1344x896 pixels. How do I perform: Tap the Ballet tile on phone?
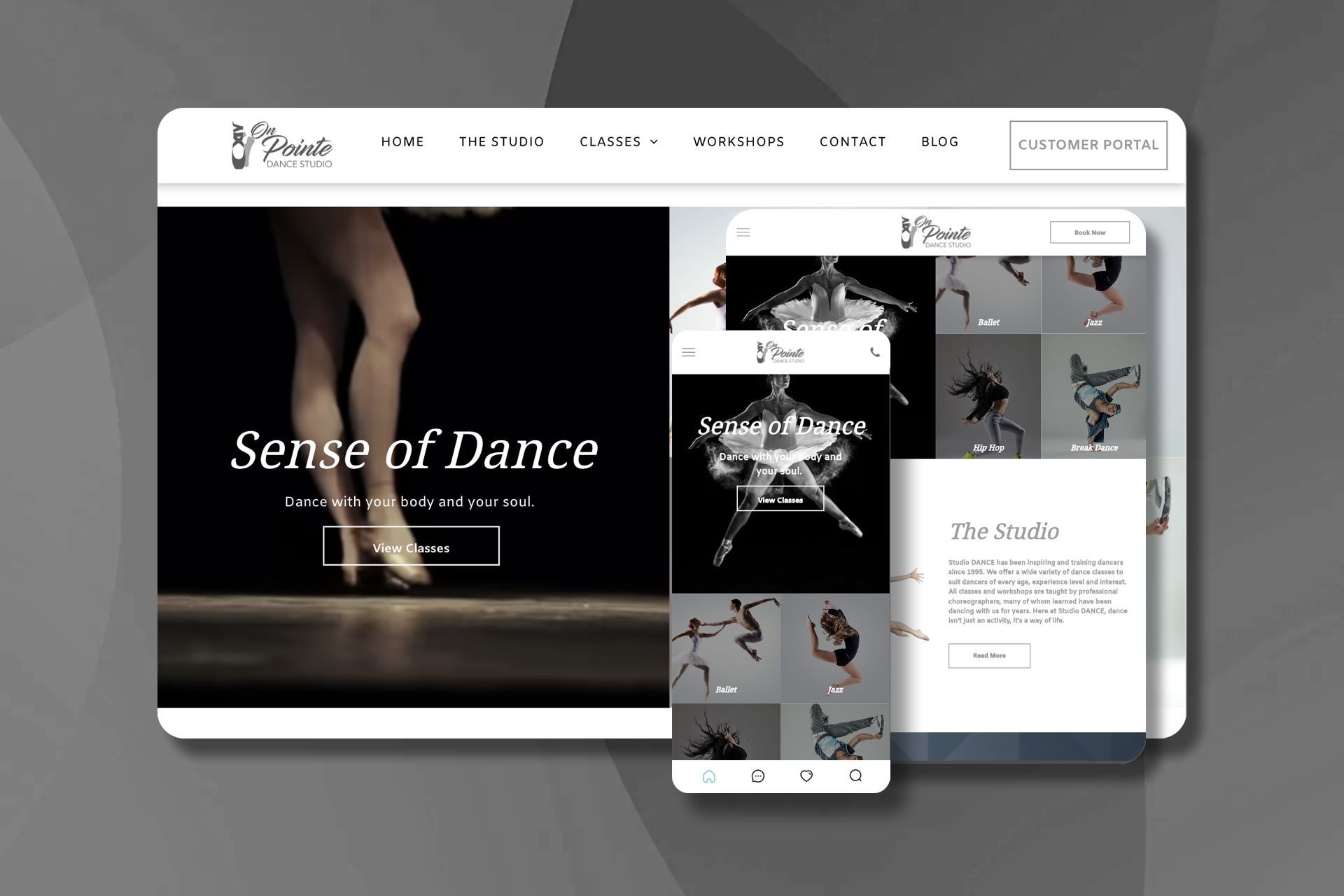pos(726,649)
